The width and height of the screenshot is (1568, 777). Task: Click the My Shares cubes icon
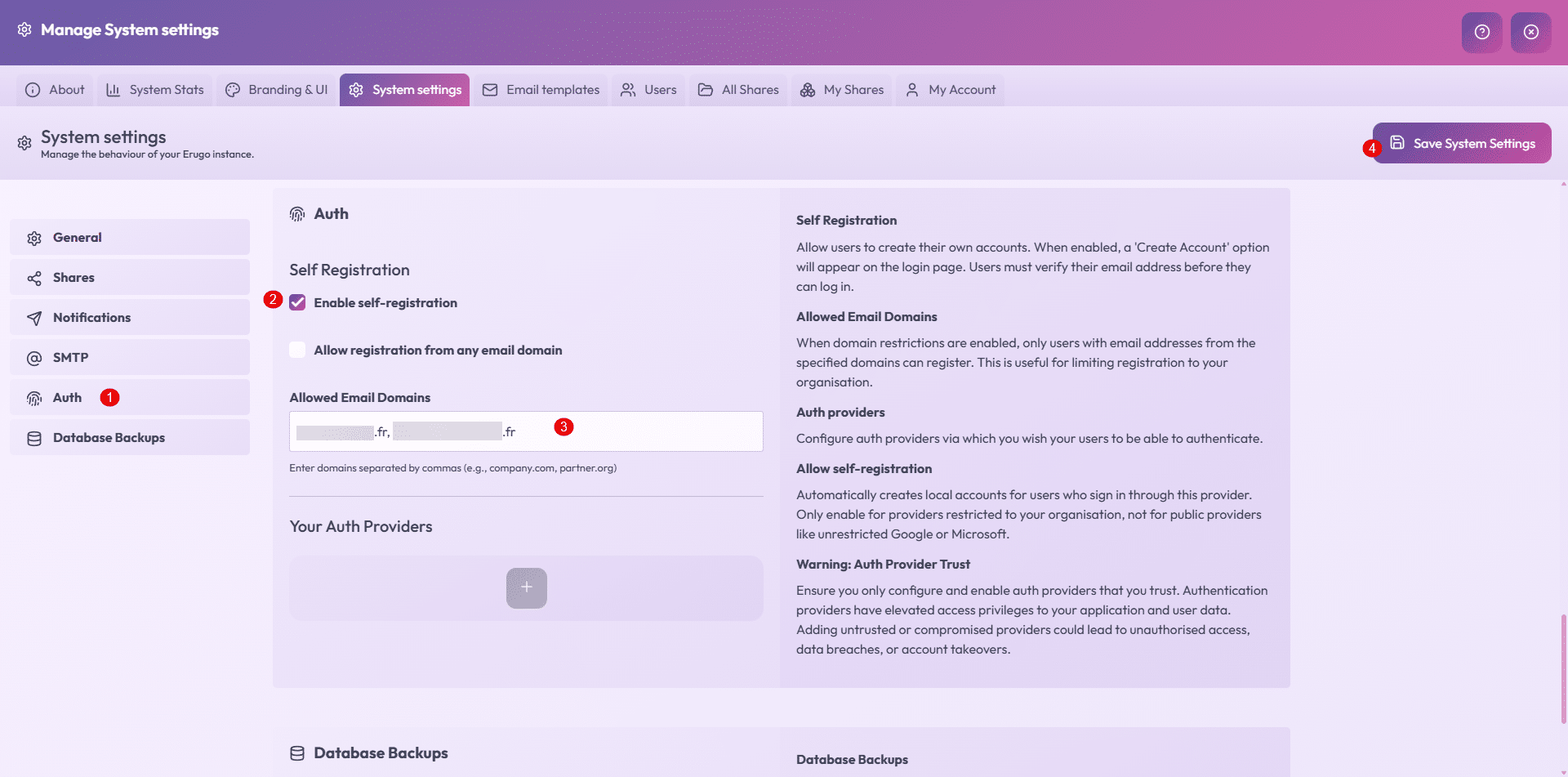tap(808, 90)
